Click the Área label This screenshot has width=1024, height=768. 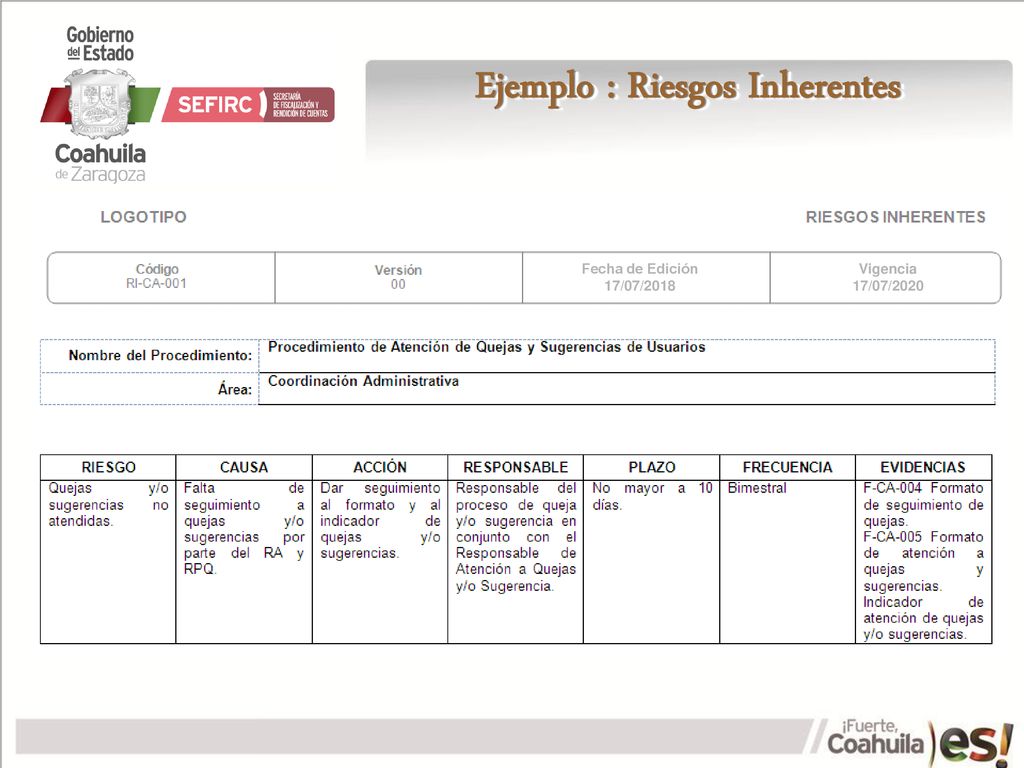pos(234,389)
